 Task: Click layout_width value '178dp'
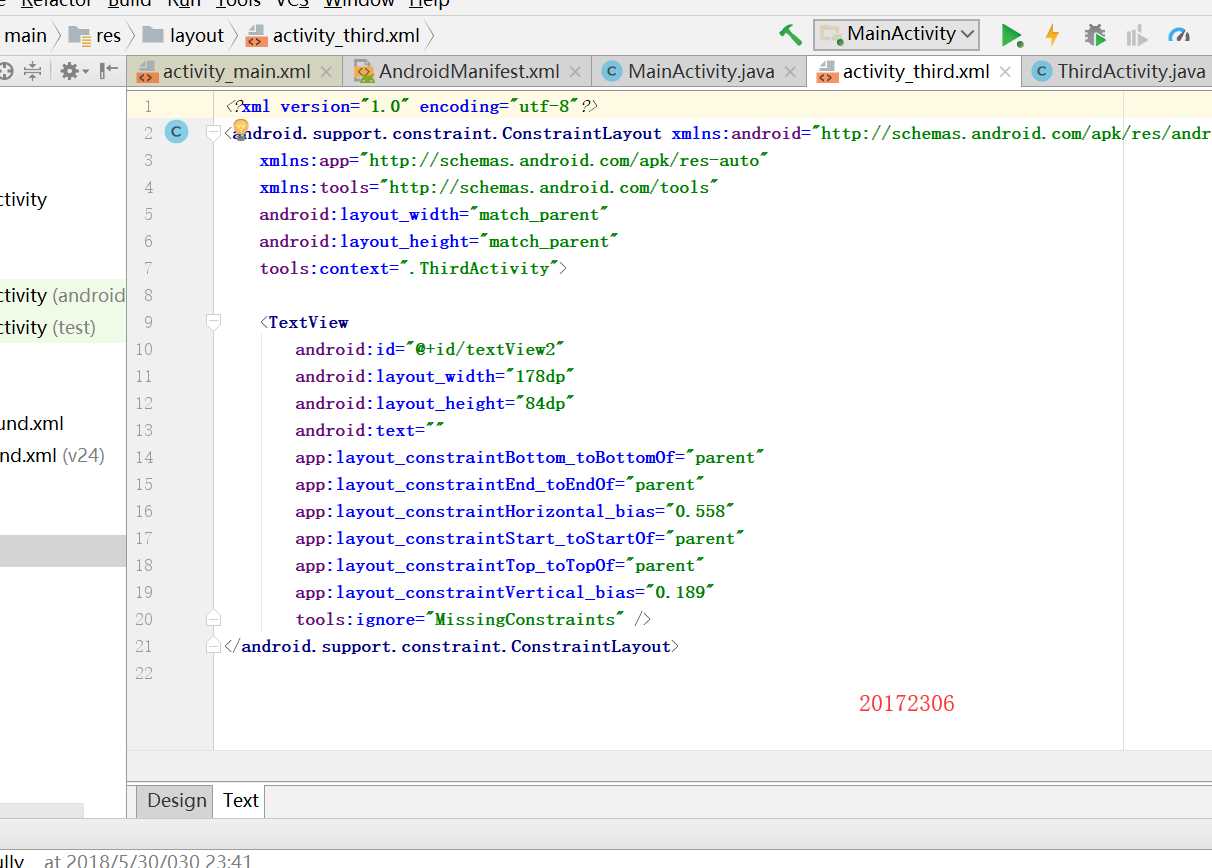(541, 376)
